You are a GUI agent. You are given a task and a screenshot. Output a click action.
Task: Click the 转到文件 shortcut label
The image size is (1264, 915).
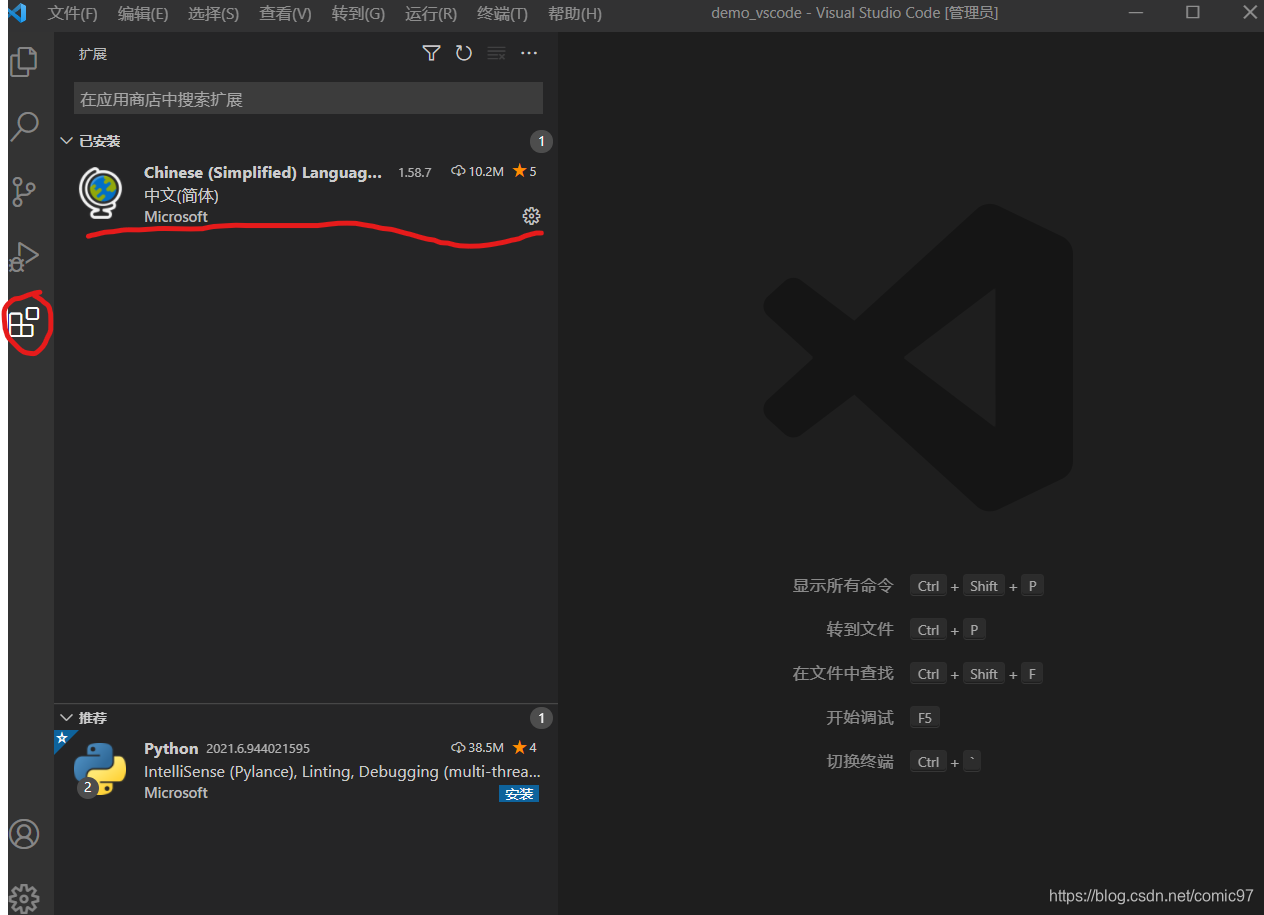[x=860, y=630]
